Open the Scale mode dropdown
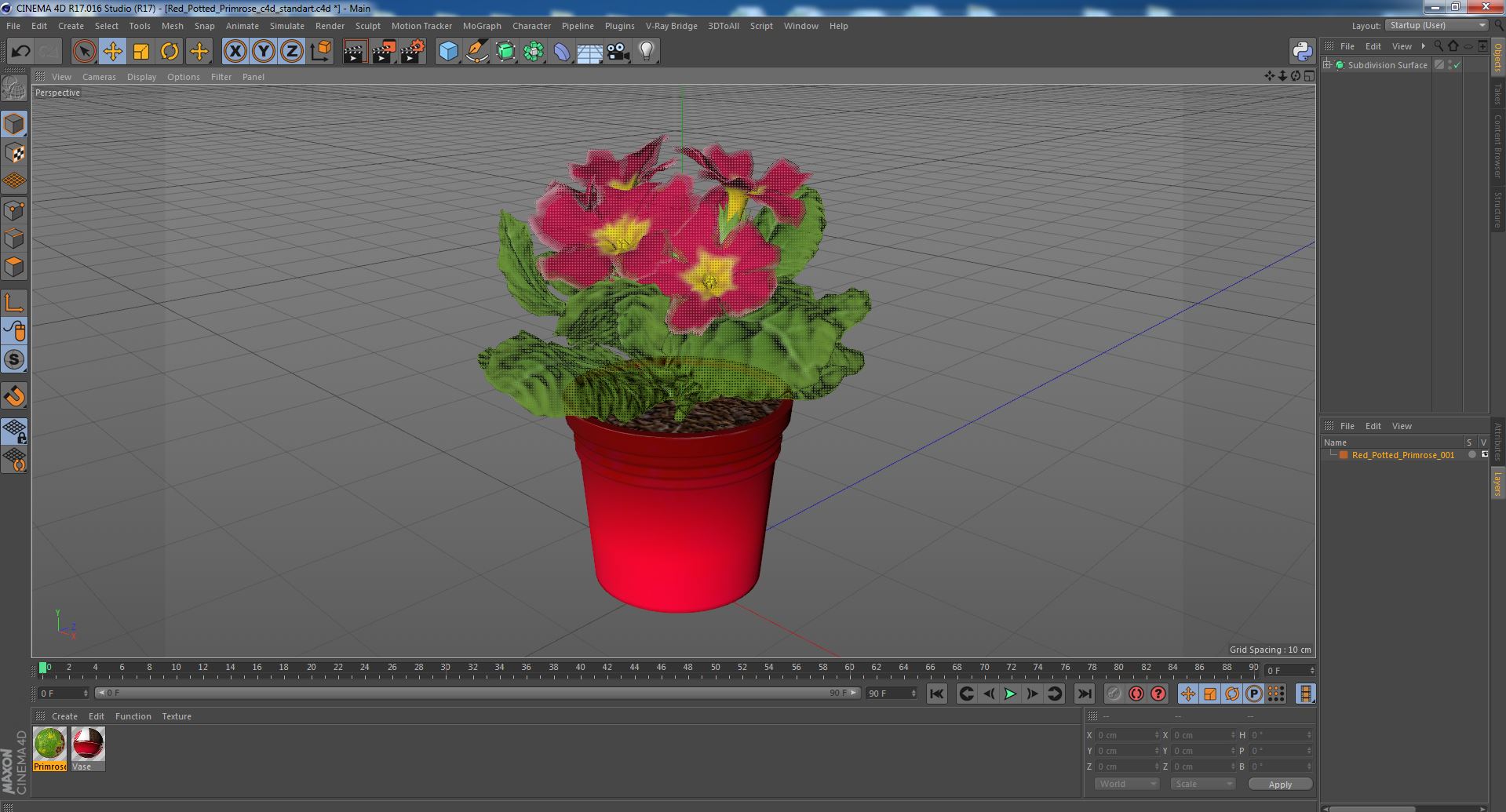The image size is (1506, 812). click(1203, 784)
